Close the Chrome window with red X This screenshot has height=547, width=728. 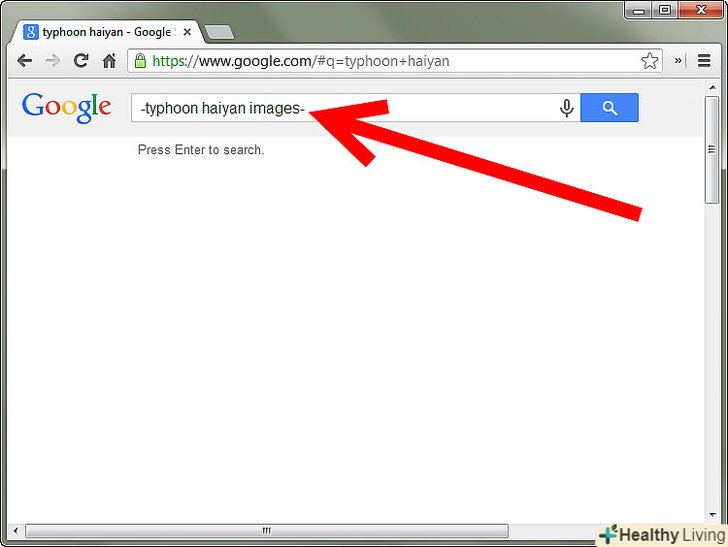[x=701, y=10]
